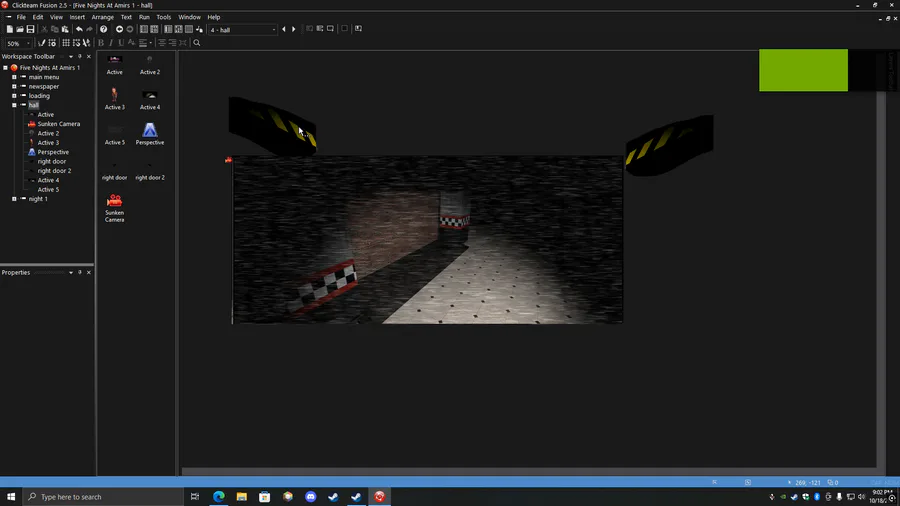
Task: Open the Run menu
Action: 144,17
